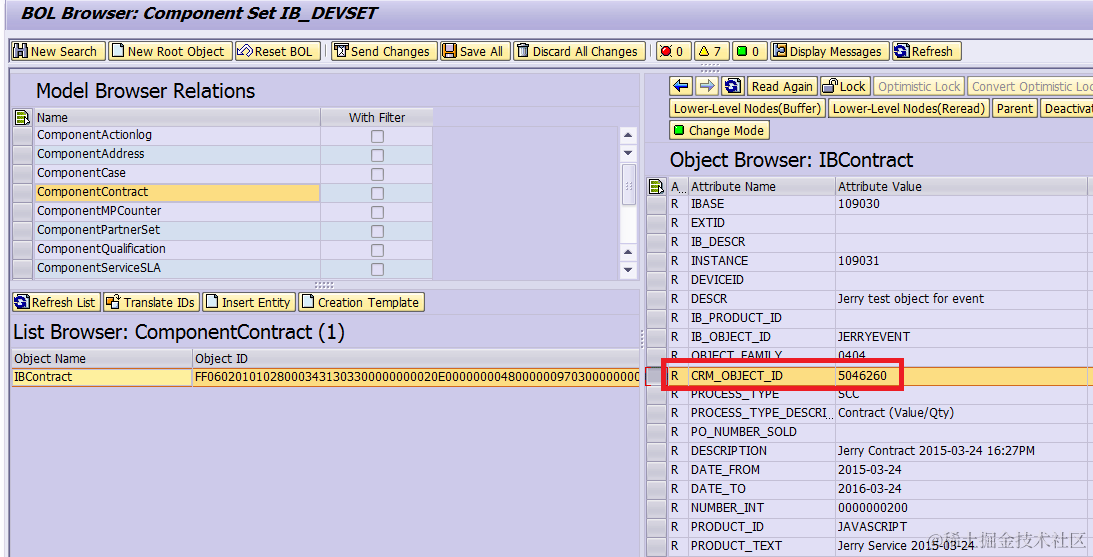
Task: Click the Attribute Value column header
Action: 961,187
